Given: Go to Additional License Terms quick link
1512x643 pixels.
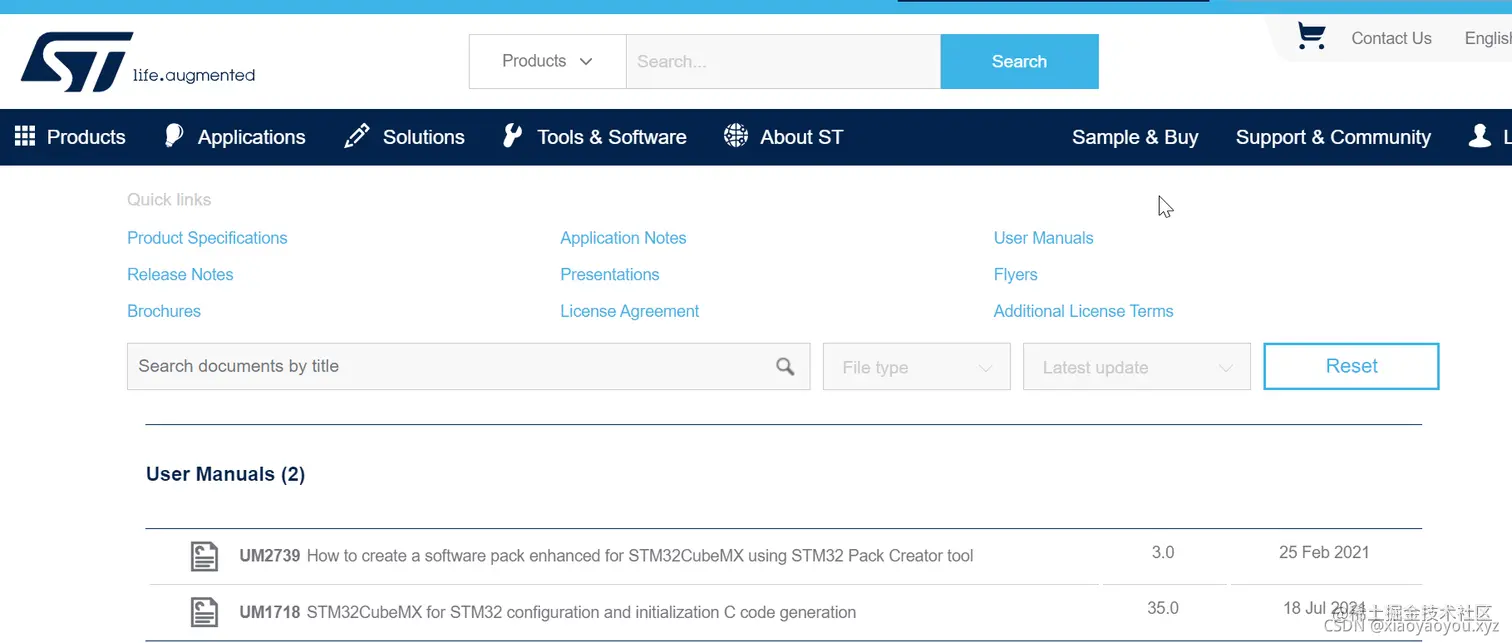Looking at the screenshot, I should coord(1083,311).
